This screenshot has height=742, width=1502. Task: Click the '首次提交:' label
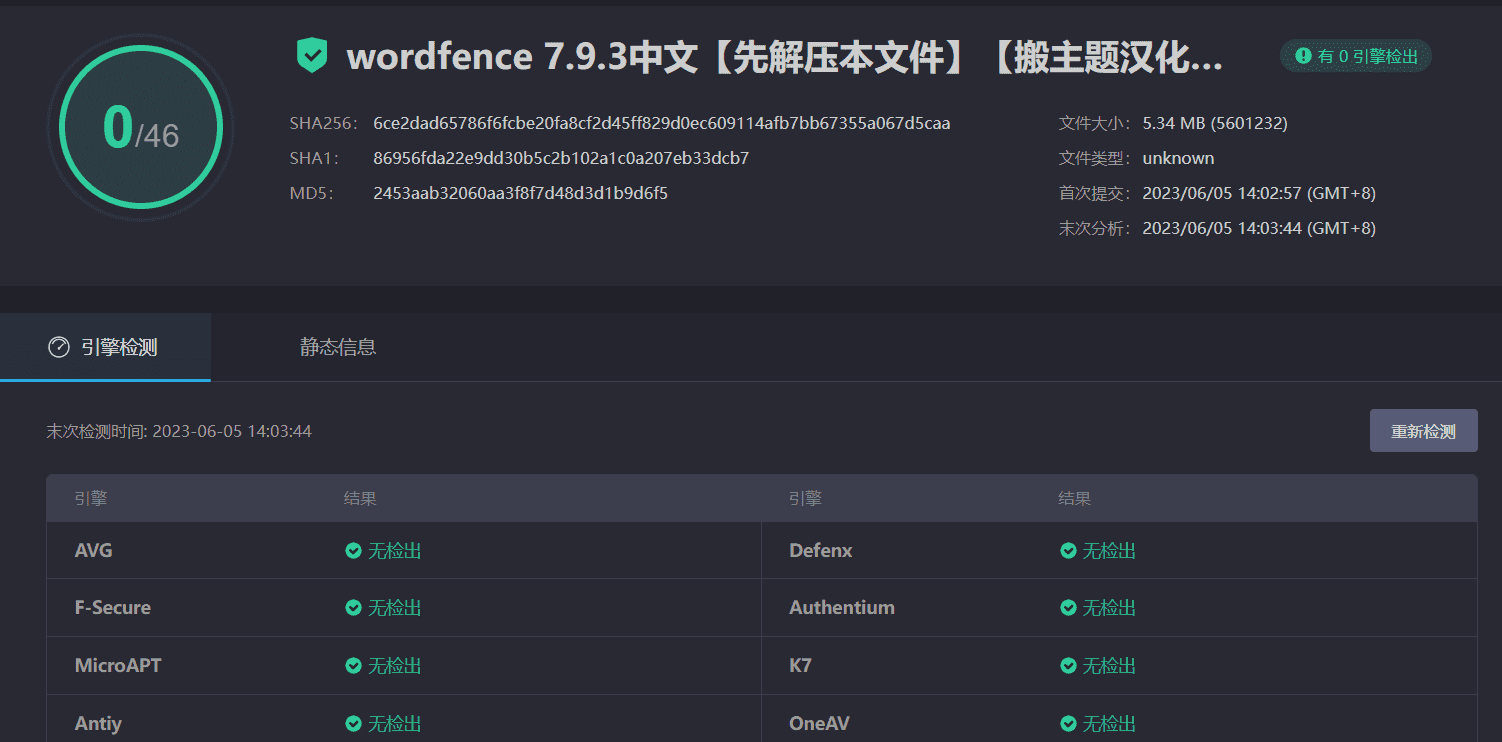click(1095, 193)
